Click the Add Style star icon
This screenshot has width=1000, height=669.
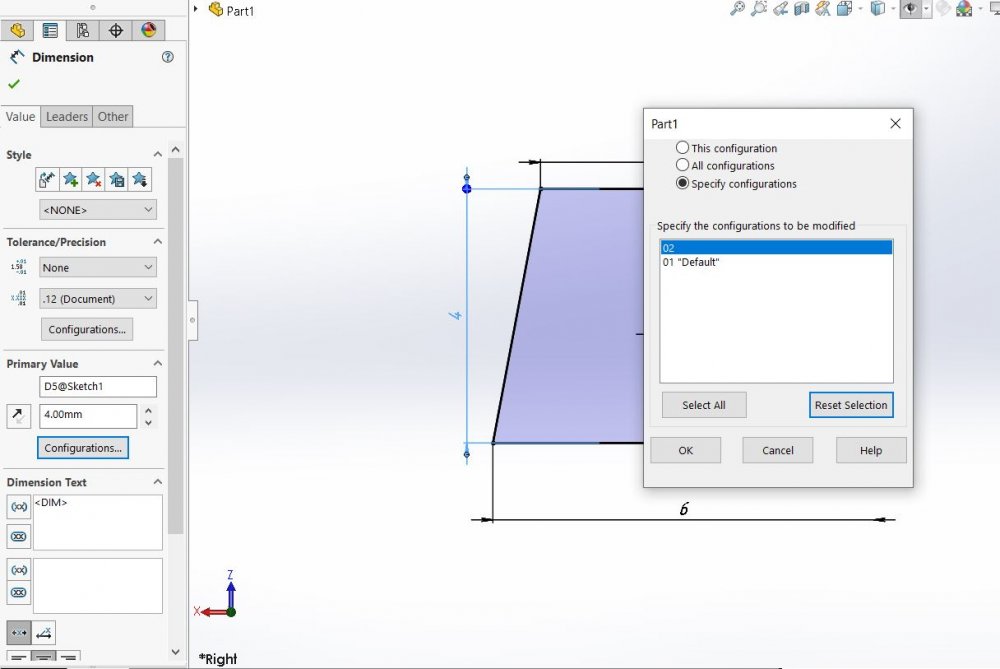pyautogui.click(x=70, y=180)
